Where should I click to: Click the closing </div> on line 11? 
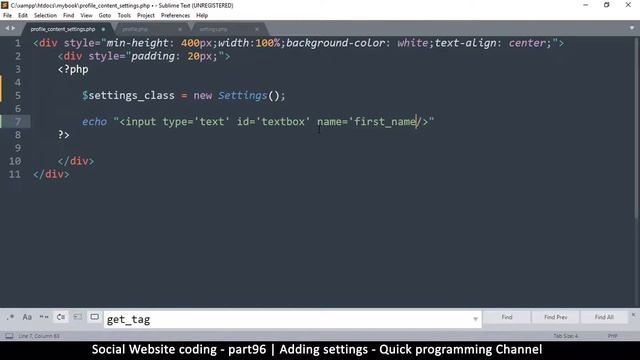tap(51, 174)
